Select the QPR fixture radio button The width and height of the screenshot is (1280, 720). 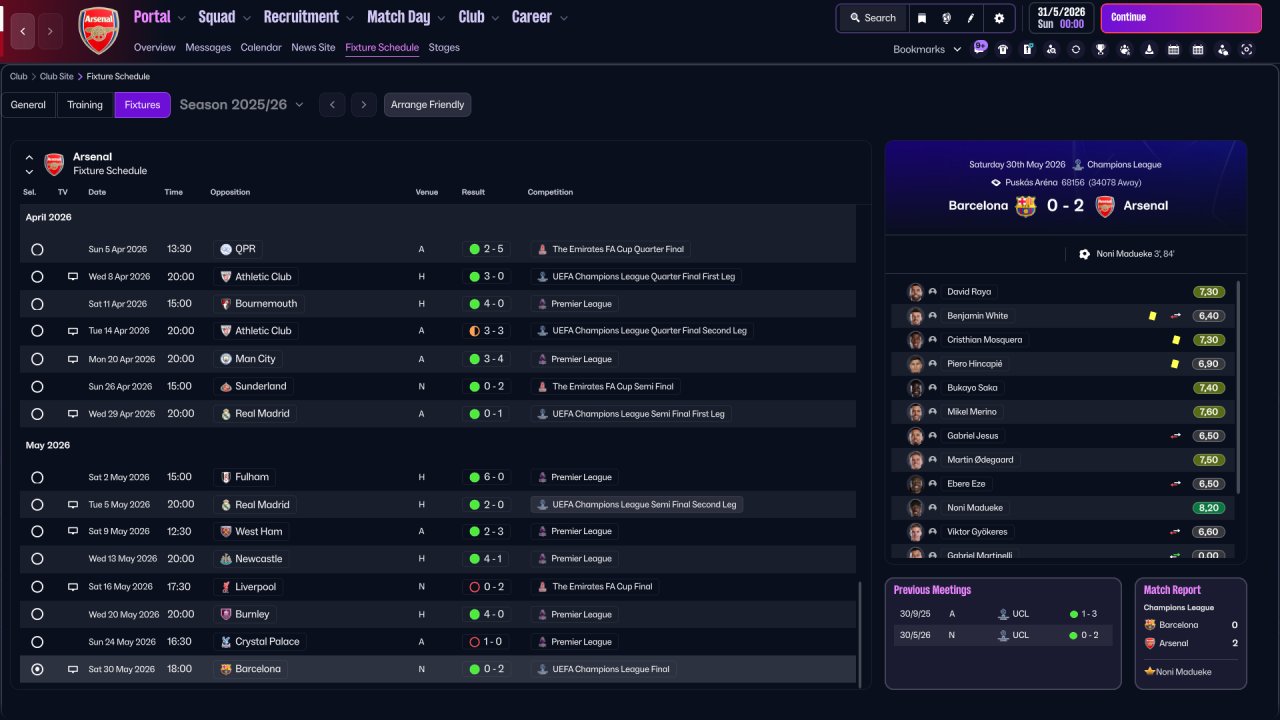37,249
